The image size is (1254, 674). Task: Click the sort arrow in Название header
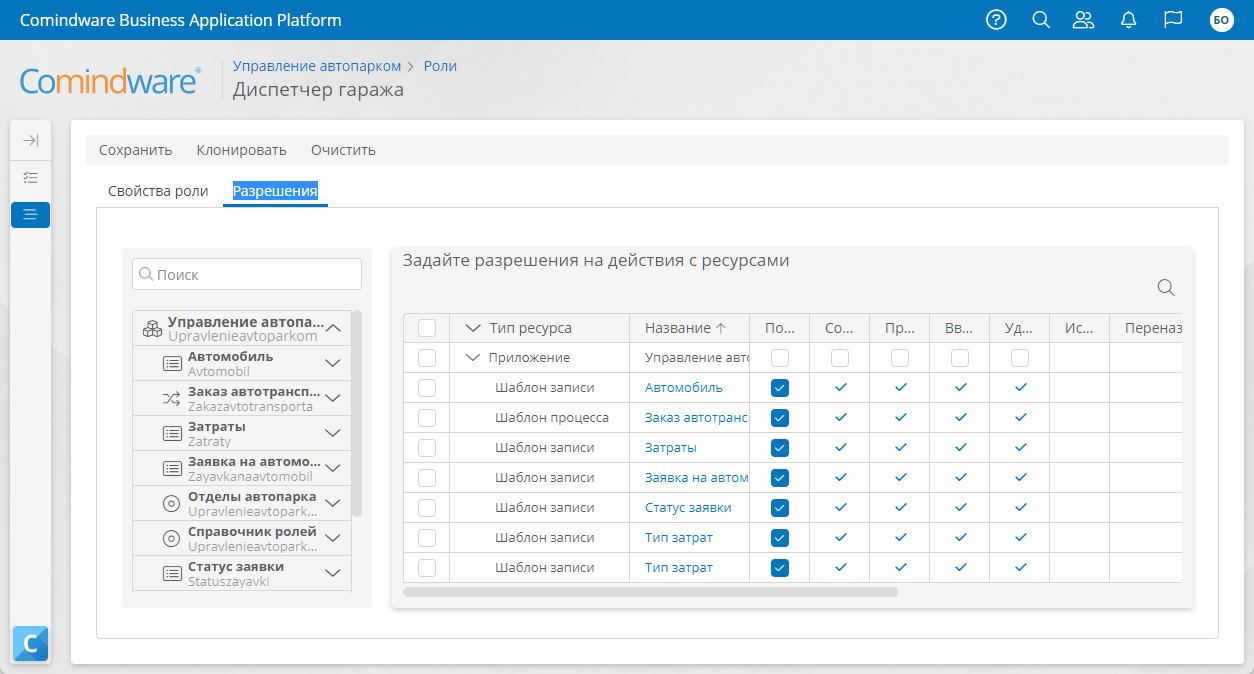[x=720, y=328]
